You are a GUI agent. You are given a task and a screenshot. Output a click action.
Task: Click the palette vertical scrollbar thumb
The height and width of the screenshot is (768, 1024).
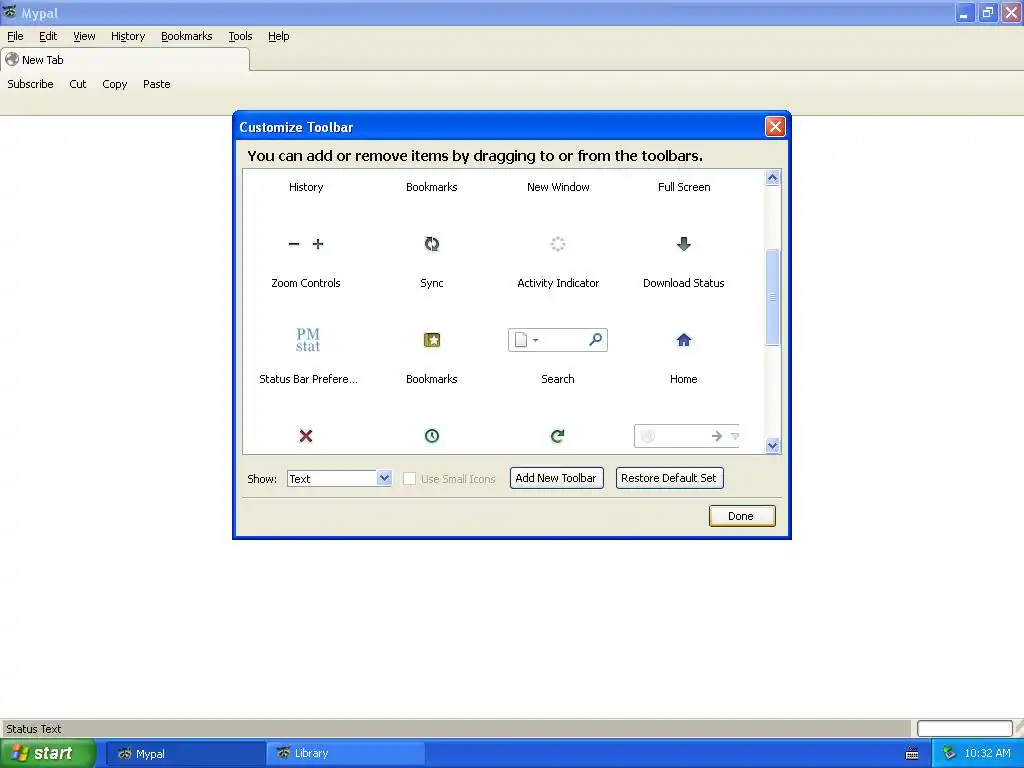[x=773, y=297]
